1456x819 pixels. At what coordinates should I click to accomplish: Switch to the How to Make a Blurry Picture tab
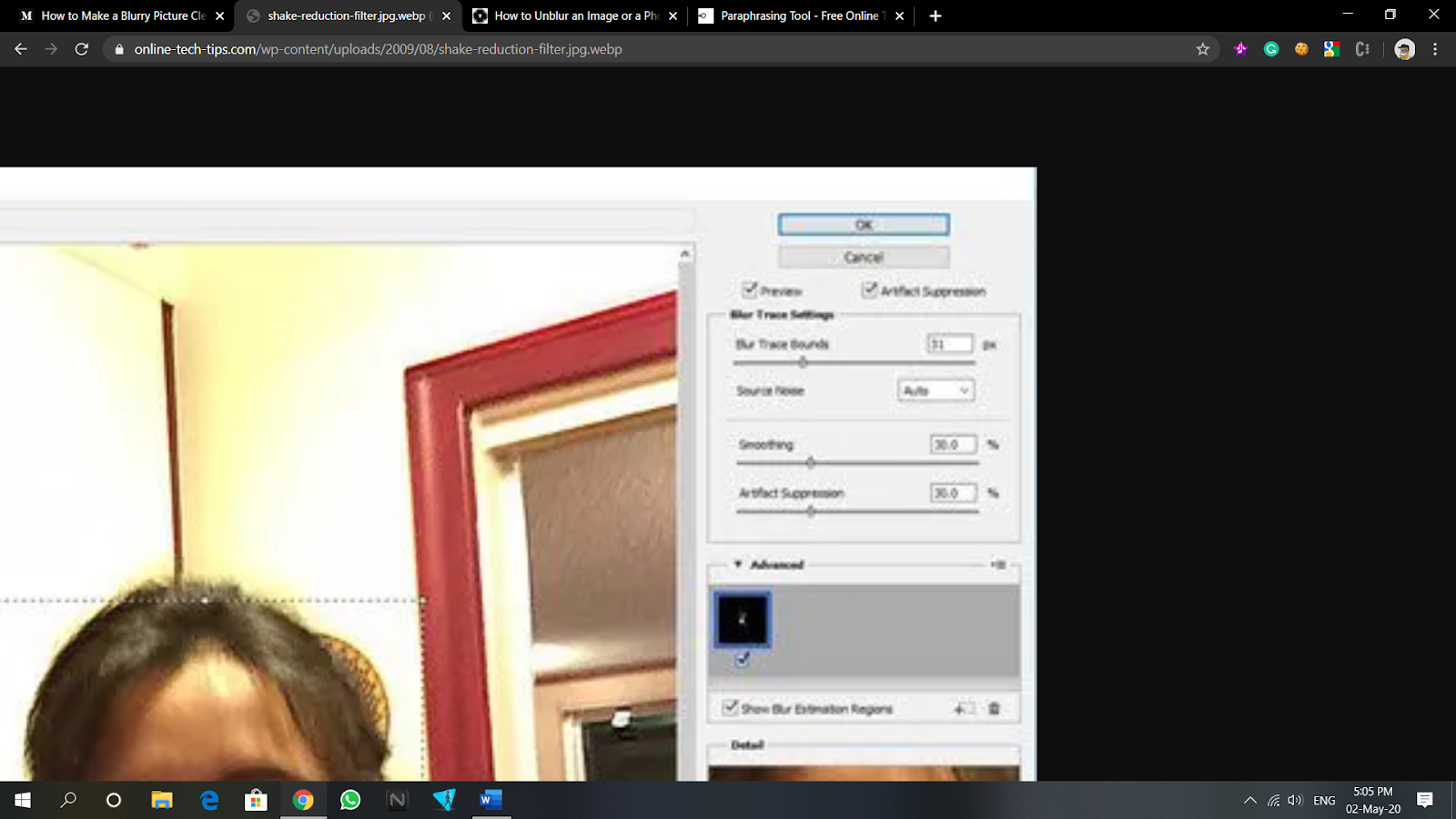pos(120,15)
